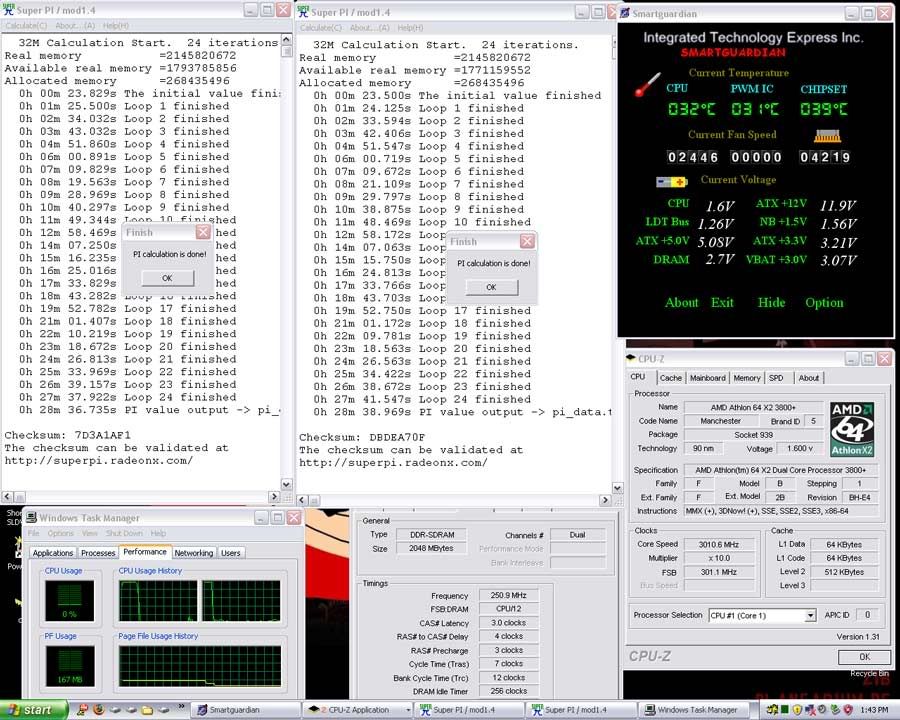This screenshot has width=900, height=720.
Task: Click the green square CPU meter tray icon
Action: point(785,710)
